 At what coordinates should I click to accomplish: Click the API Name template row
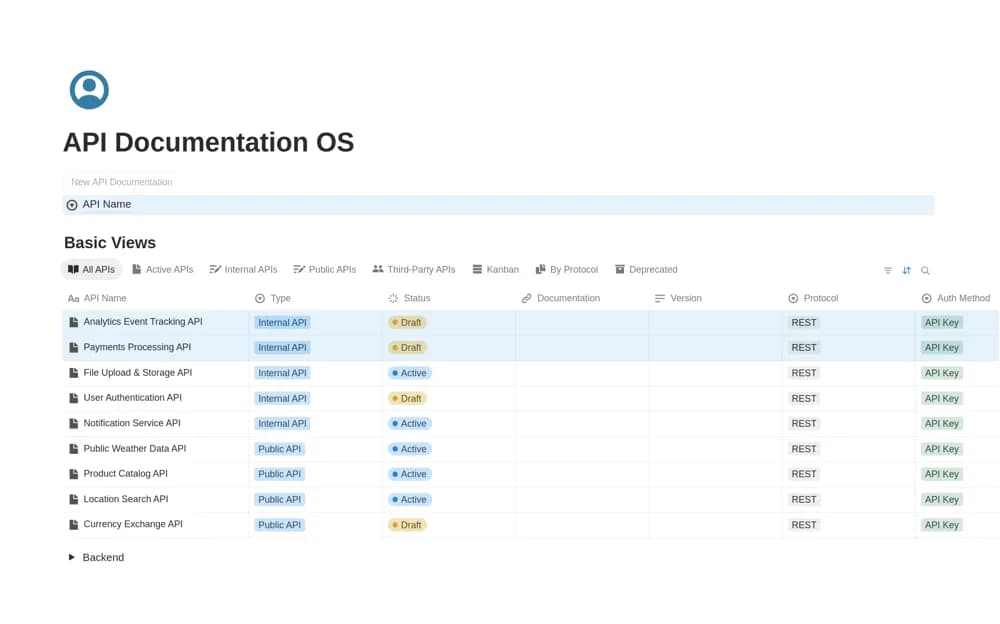(498, 205)
